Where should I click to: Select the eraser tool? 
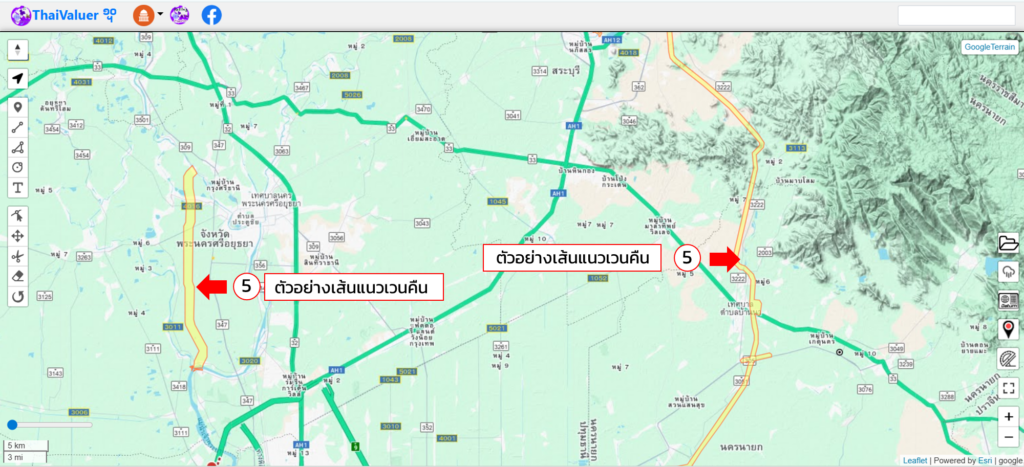pos(18,276)
